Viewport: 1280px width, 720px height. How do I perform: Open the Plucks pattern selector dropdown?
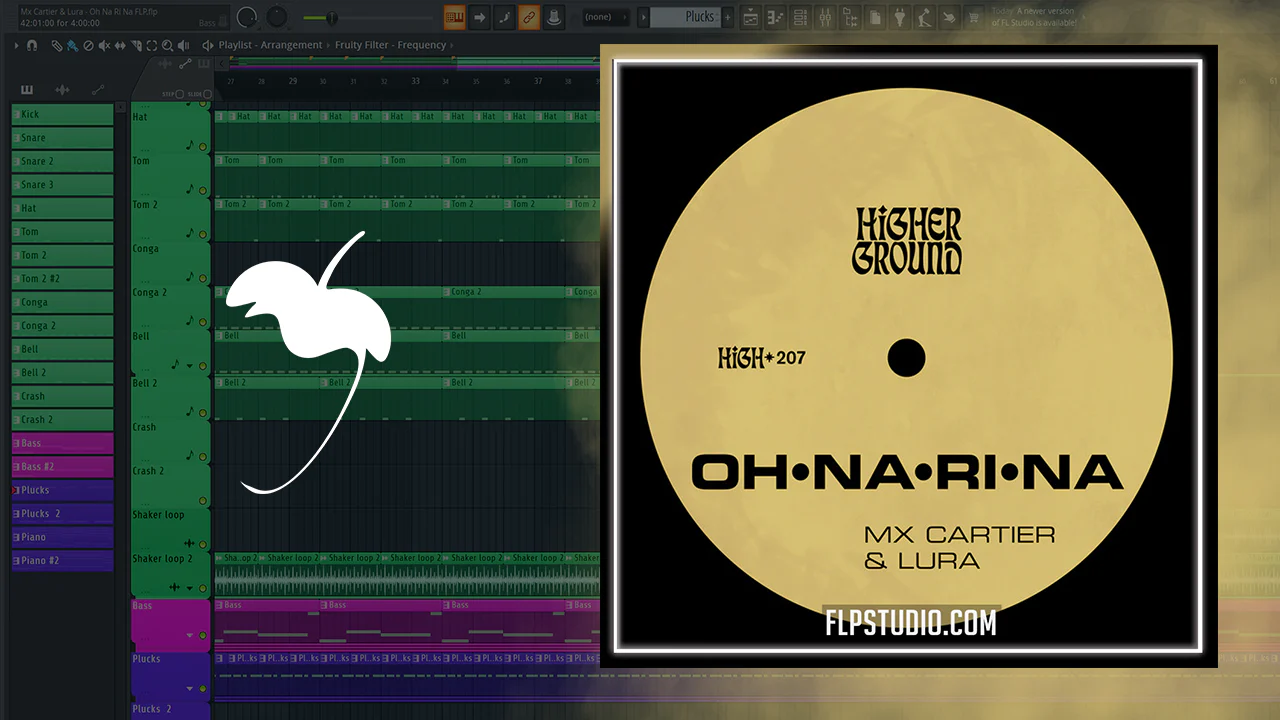point(690,17)
